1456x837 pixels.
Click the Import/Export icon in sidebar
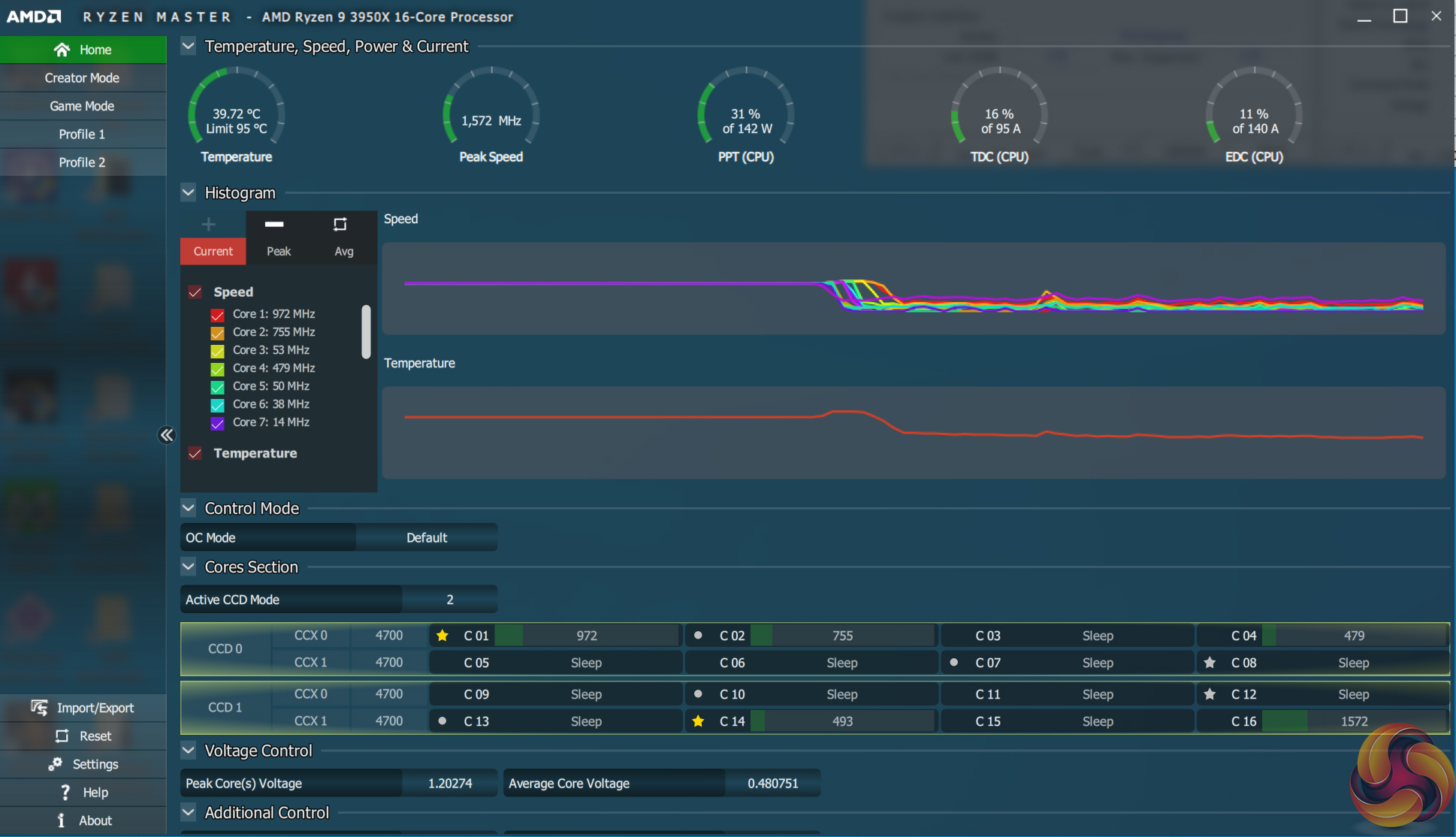[x=39, y=707]
